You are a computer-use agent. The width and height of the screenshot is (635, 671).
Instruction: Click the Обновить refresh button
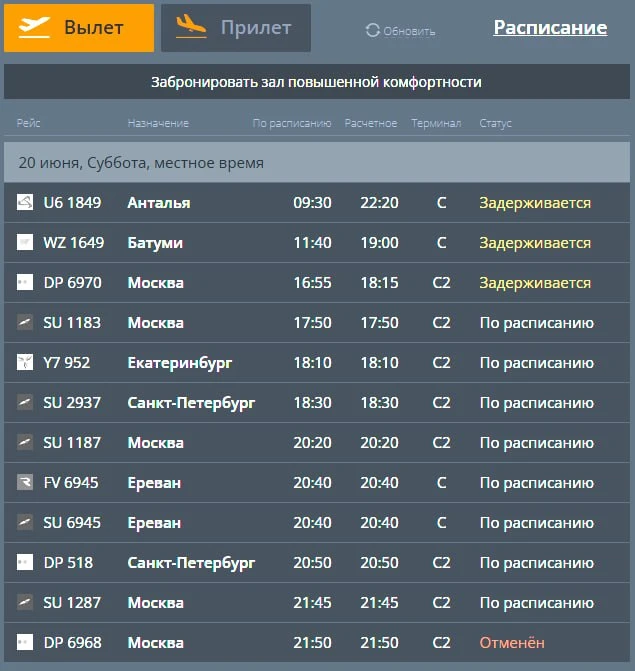click(x=401, y=30)
